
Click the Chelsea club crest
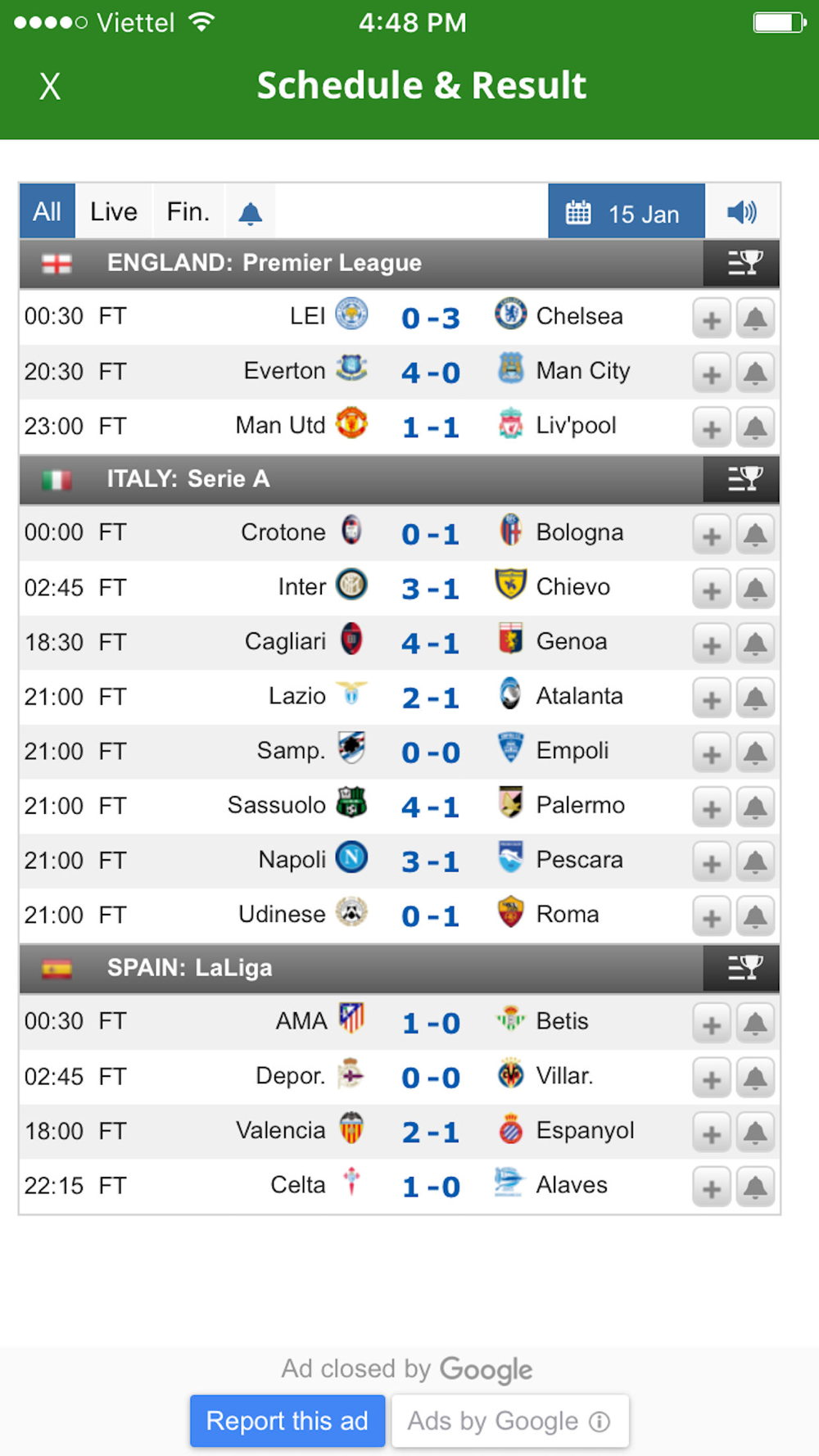[x=510, y=314]
